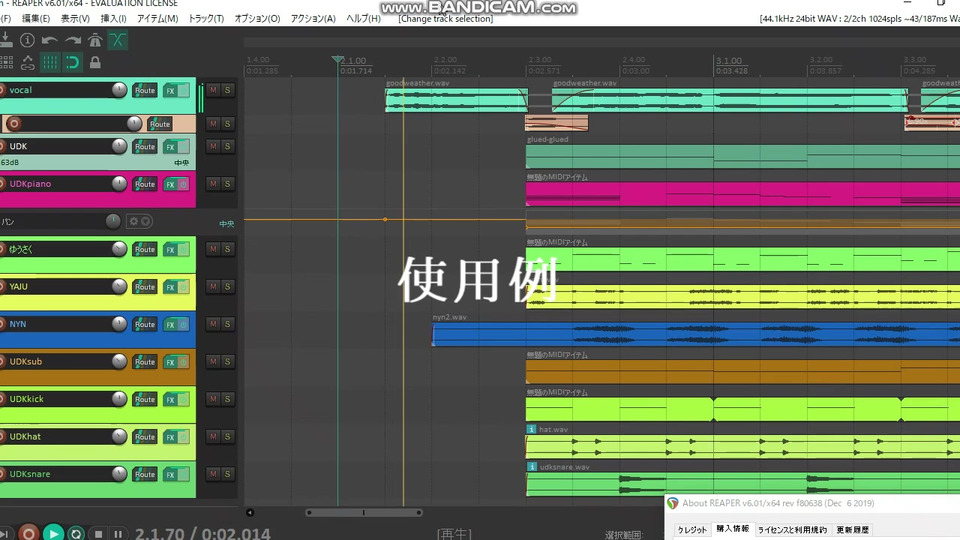Viewport: 960px width, 540px height.
Task: Open FX chain for UDKkick track
Action: pyautogui.click(x=170, y=400)
